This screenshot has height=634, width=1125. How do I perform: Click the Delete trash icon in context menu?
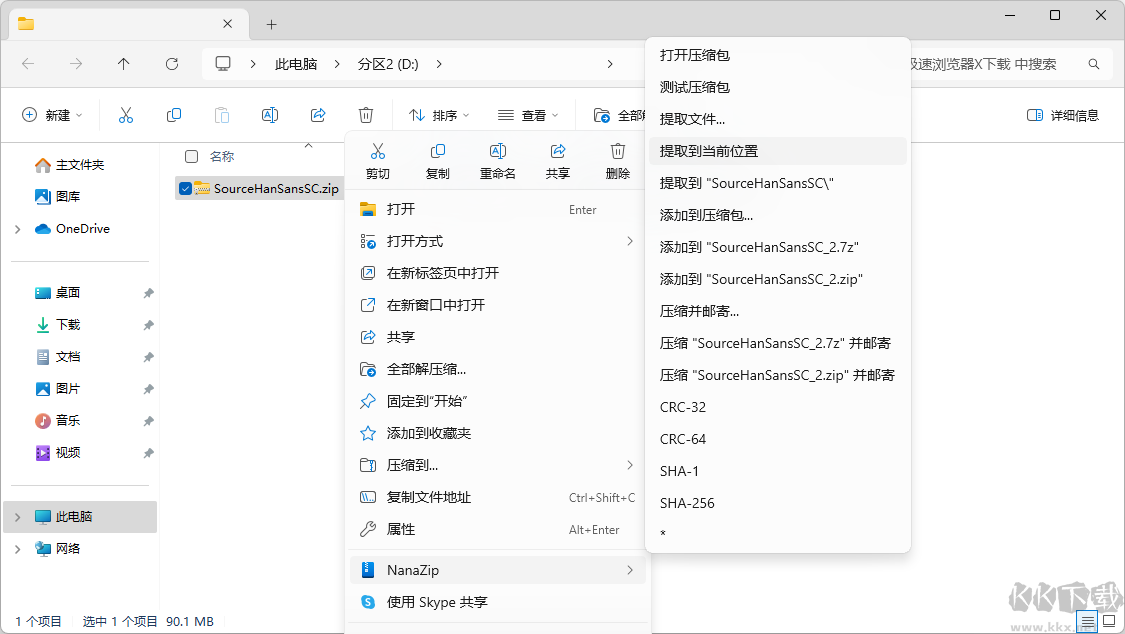618,152
